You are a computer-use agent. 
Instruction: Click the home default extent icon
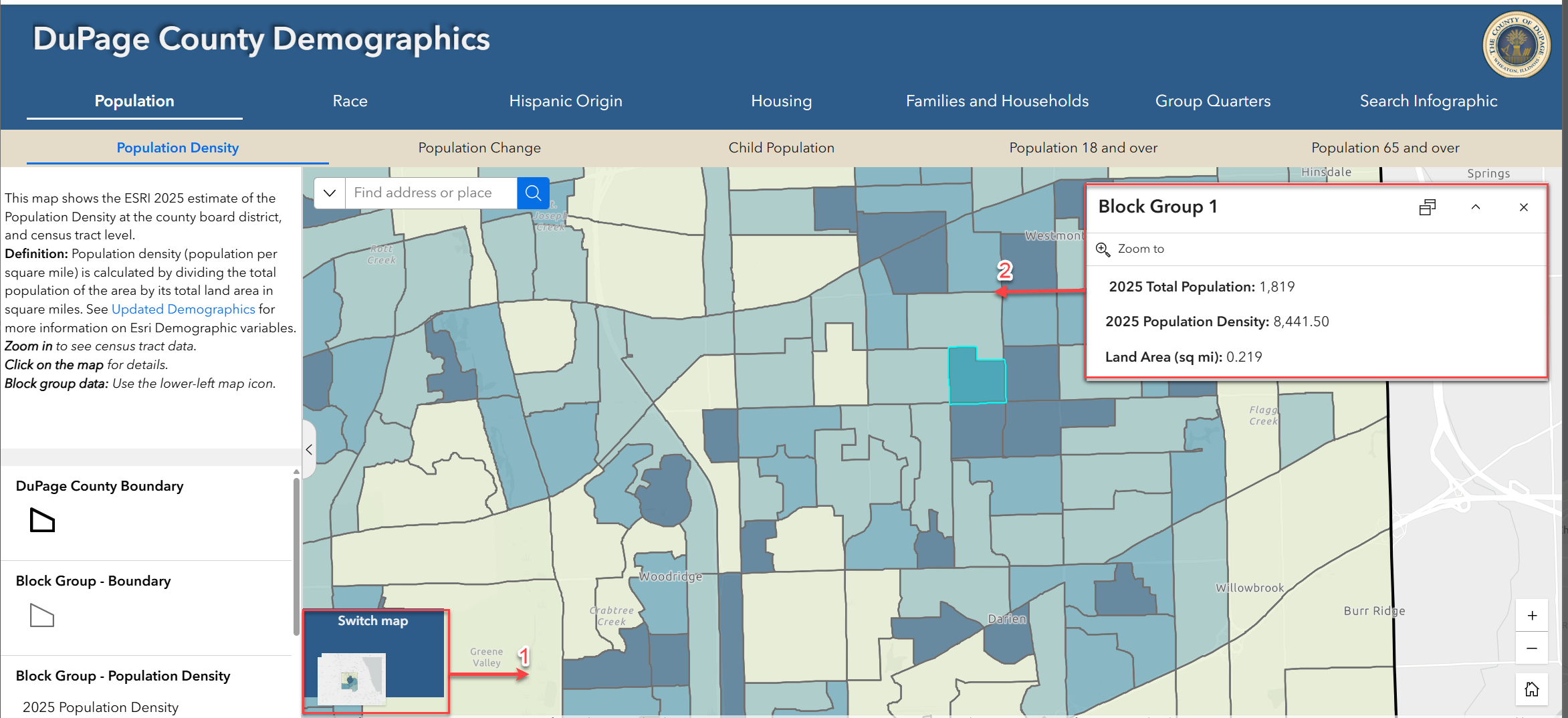click(x=1532, y=689)
